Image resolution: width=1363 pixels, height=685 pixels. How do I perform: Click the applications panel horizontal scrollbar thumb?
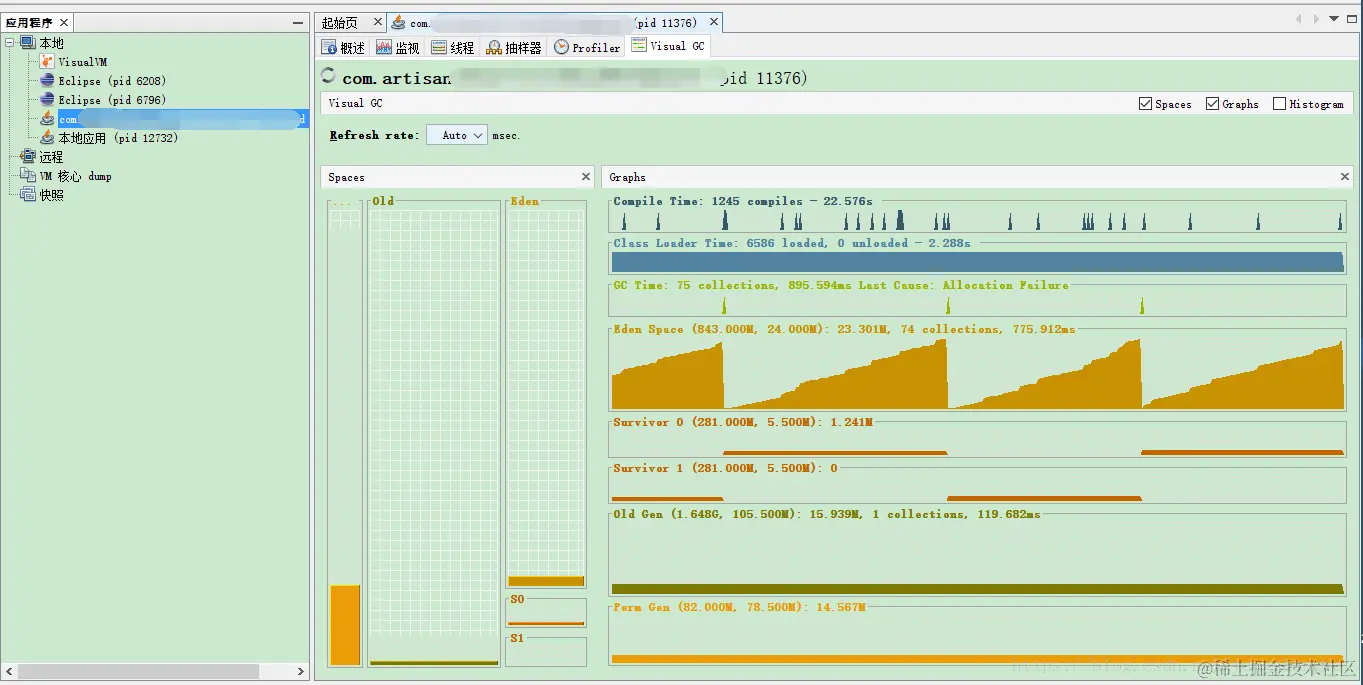tap(139, 671)
